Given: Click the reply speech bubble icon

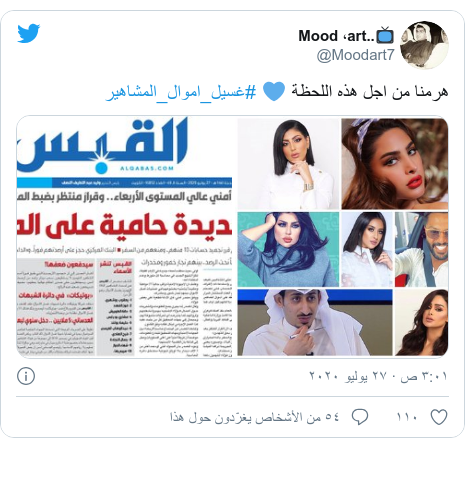Looking at the screenshot, I should 360,417.
